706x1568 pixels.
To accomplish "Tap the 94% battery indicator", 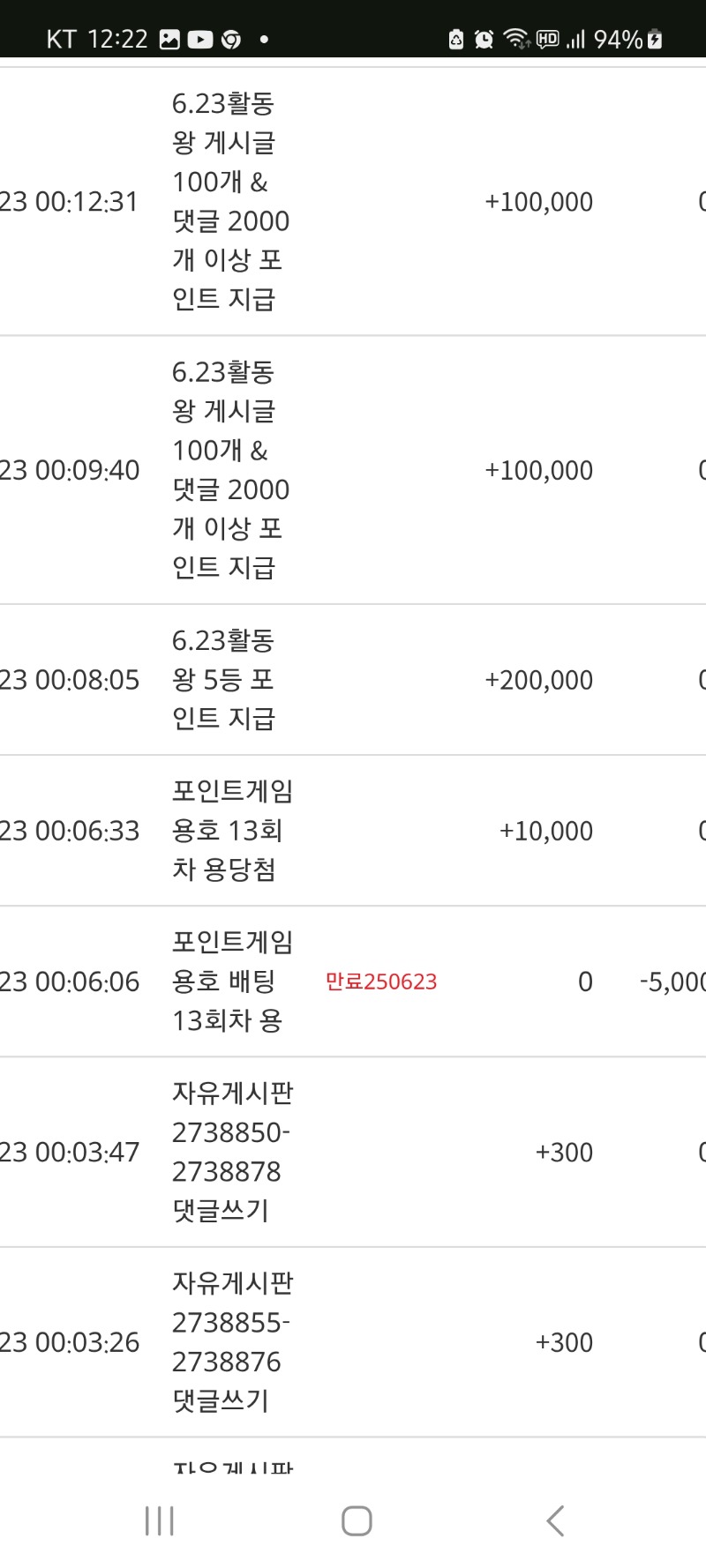I will 628,39.
